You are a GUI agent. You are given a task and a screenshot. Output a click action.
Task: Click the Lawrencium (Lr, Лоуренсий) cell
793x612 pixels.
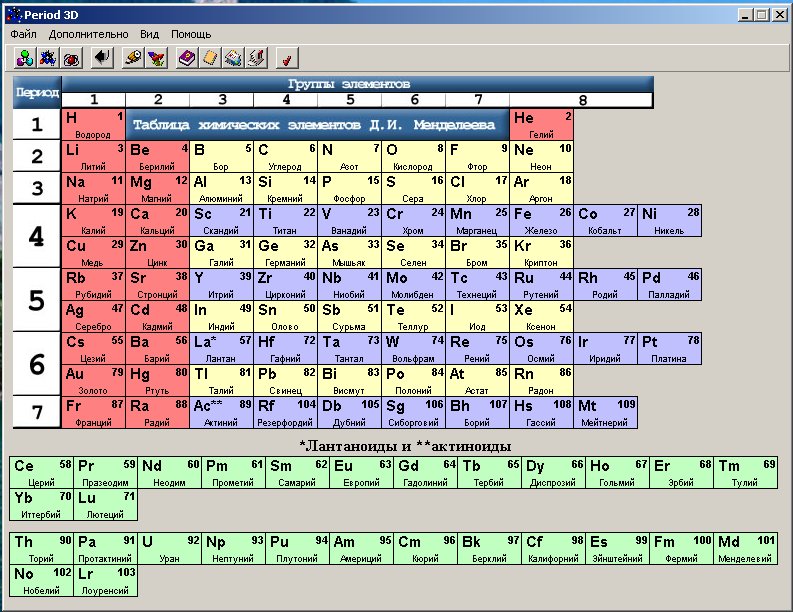105,581
